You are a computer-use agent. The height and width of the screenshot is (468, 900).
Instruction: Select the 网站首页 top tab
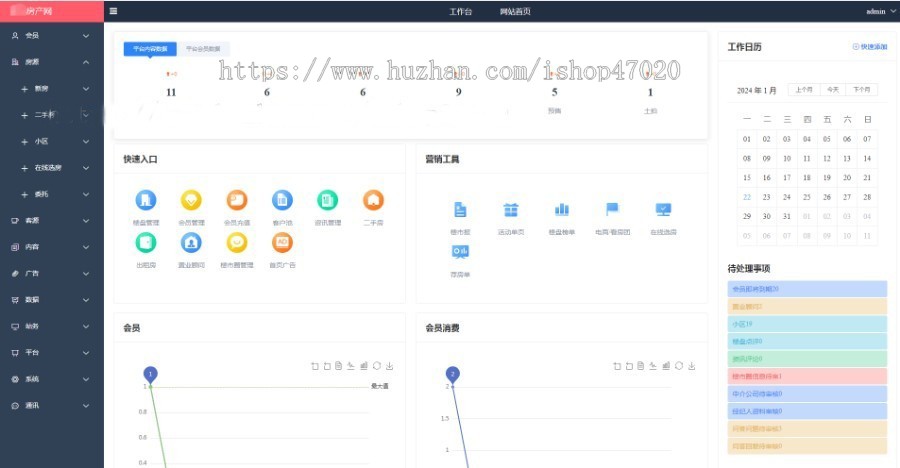[515, 11]
